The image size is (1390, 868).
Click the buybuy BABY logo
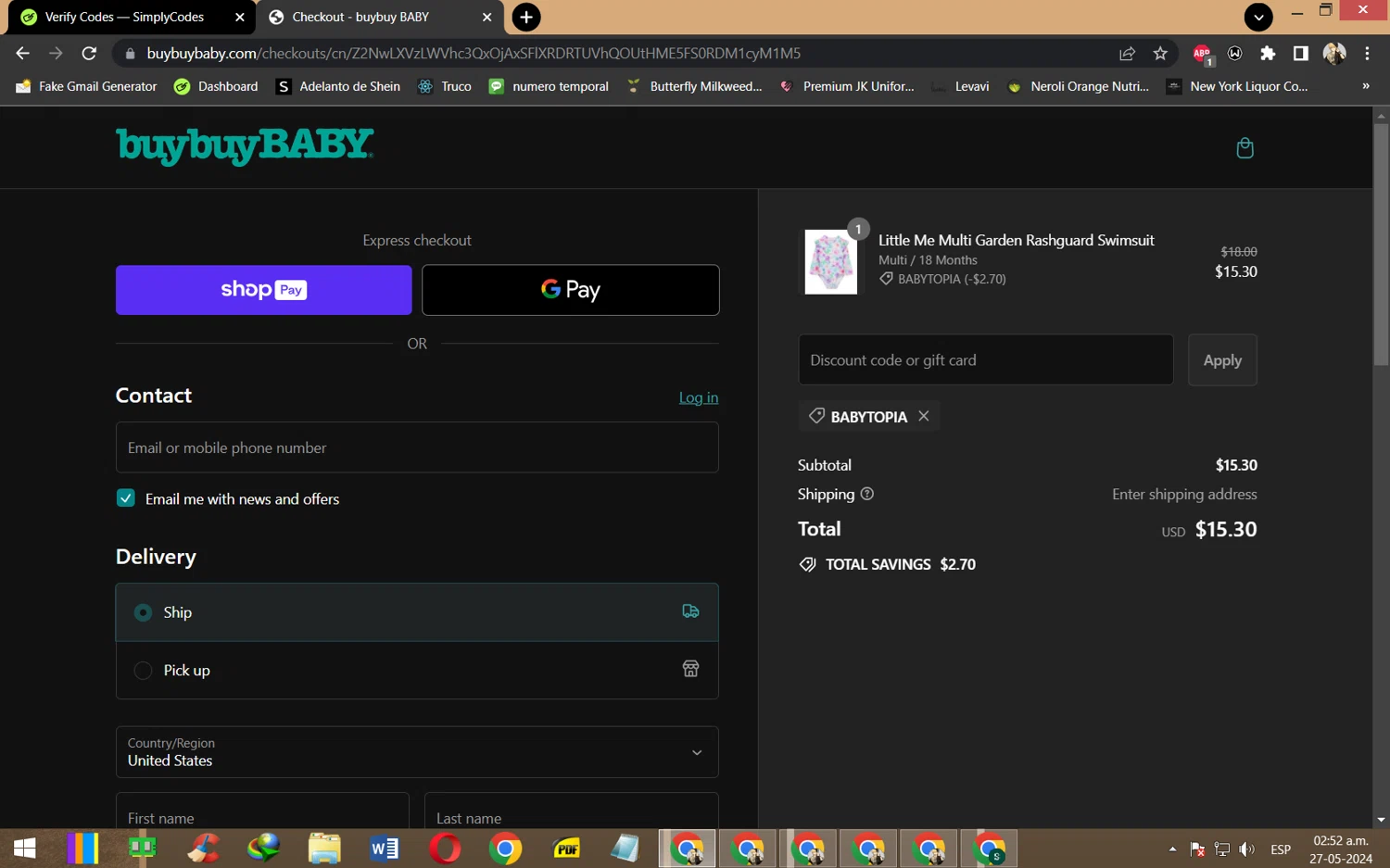tap(245, 146)
